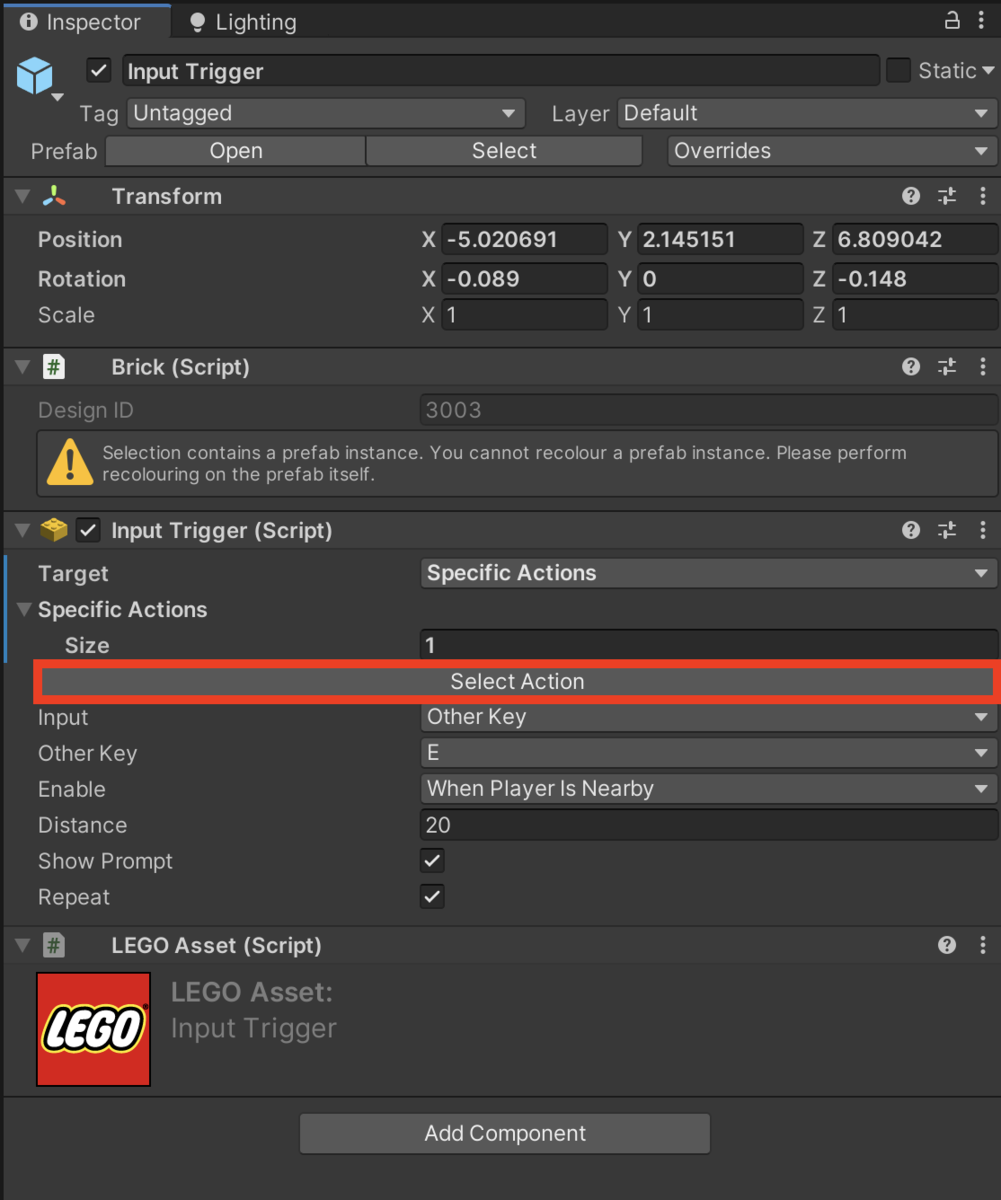The height and width of the screenshot is (1200, 1001).
Task: Open Input Trigger script help icon
Action: click(x=911, y=530)
